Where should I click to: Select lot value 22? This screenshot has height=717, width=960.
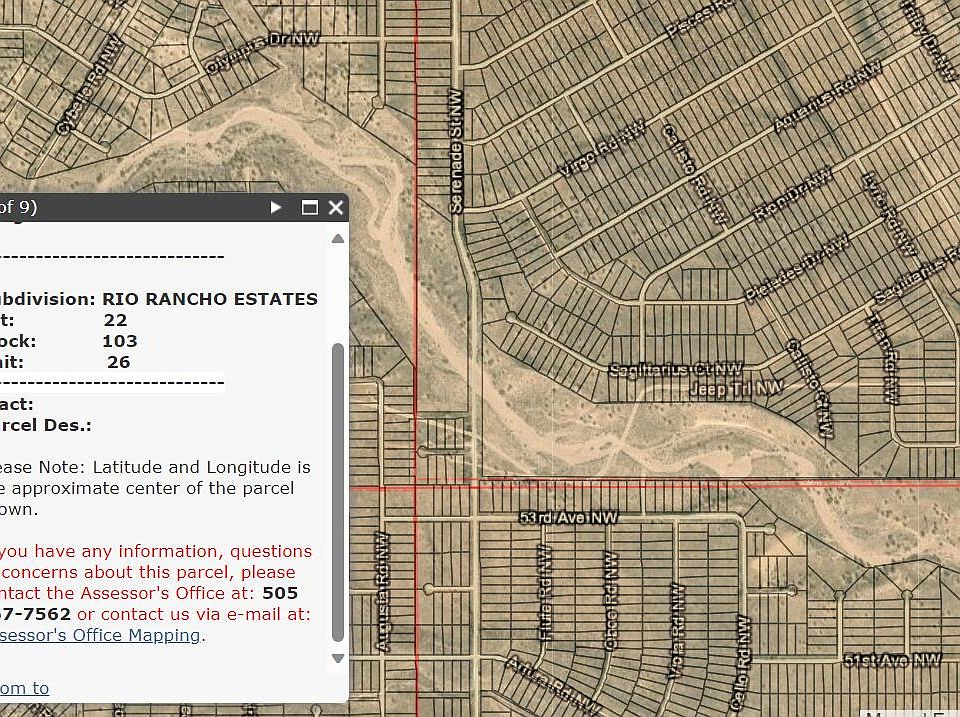(x=116, y=320)
